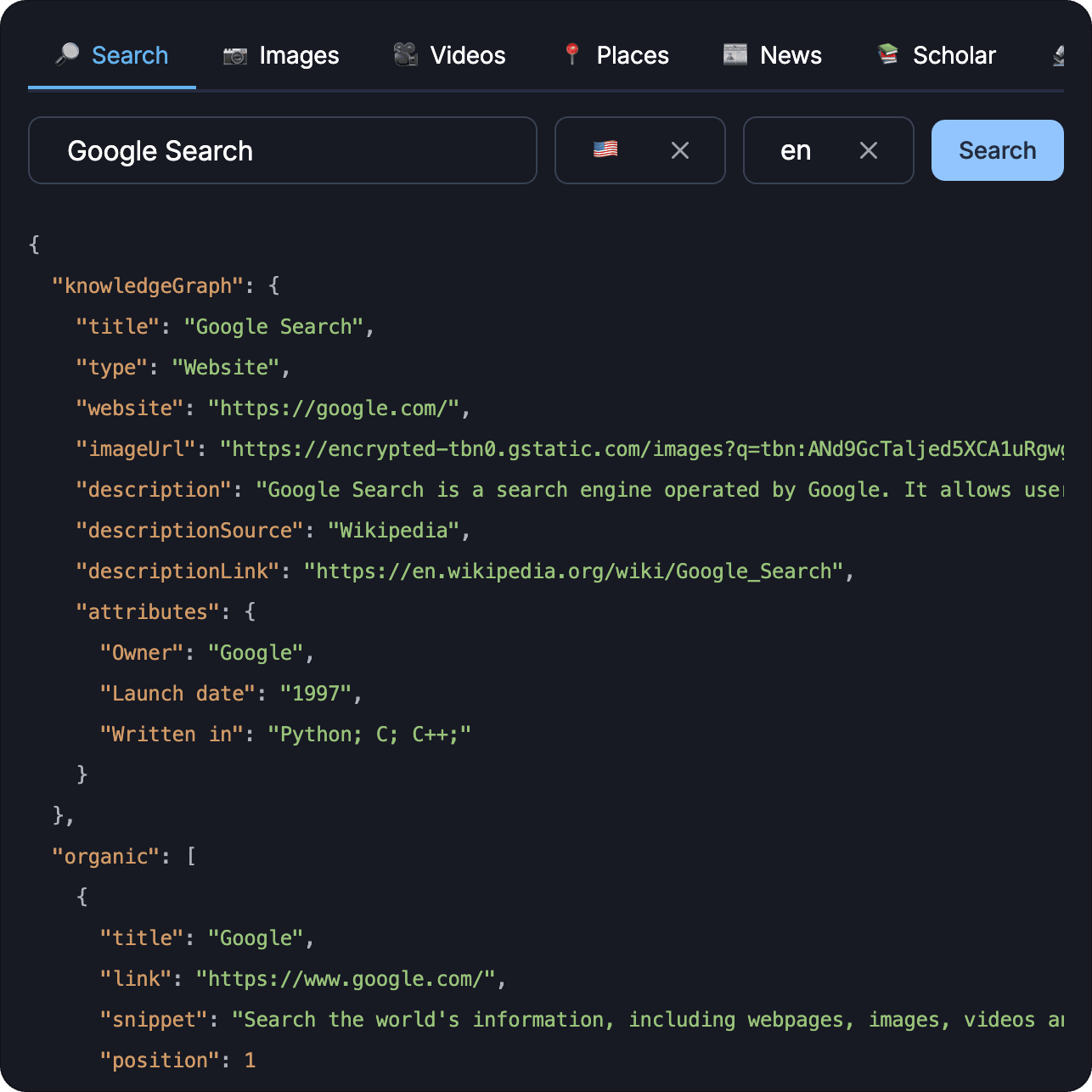
Task: Switch to the Places tab
Action: pos(616,55)
